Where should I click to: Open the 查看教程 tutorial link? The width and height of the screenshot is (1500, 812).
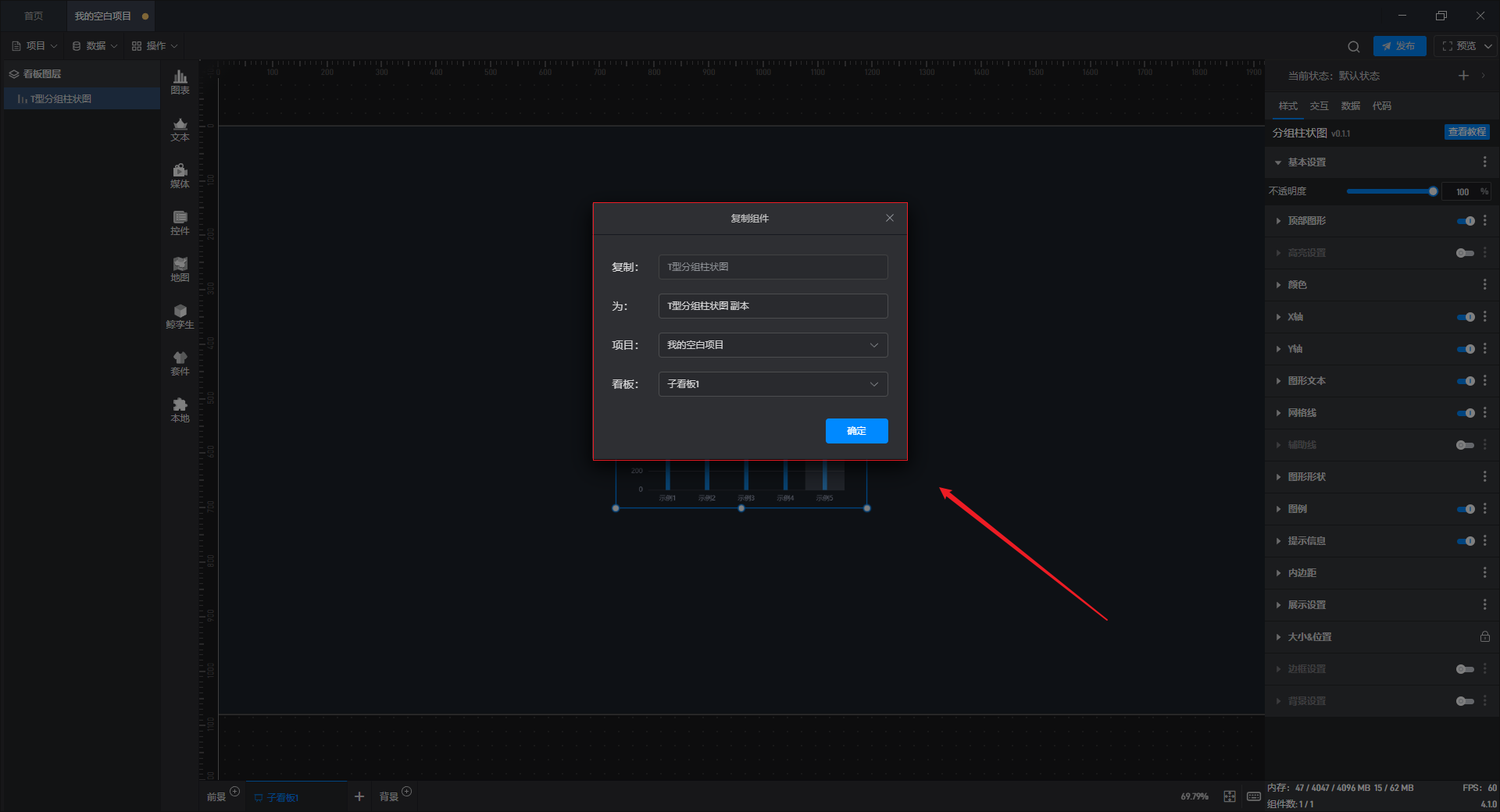pos(1467,132)
